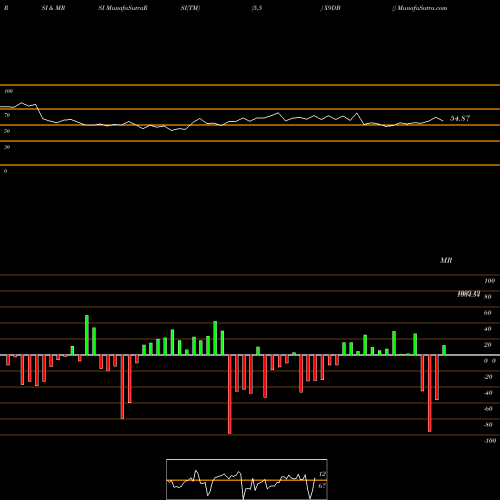This screenshot has height=500, width=500.
Task: Click the -60 label on MR axis
Action: click(x=488, y=409)
